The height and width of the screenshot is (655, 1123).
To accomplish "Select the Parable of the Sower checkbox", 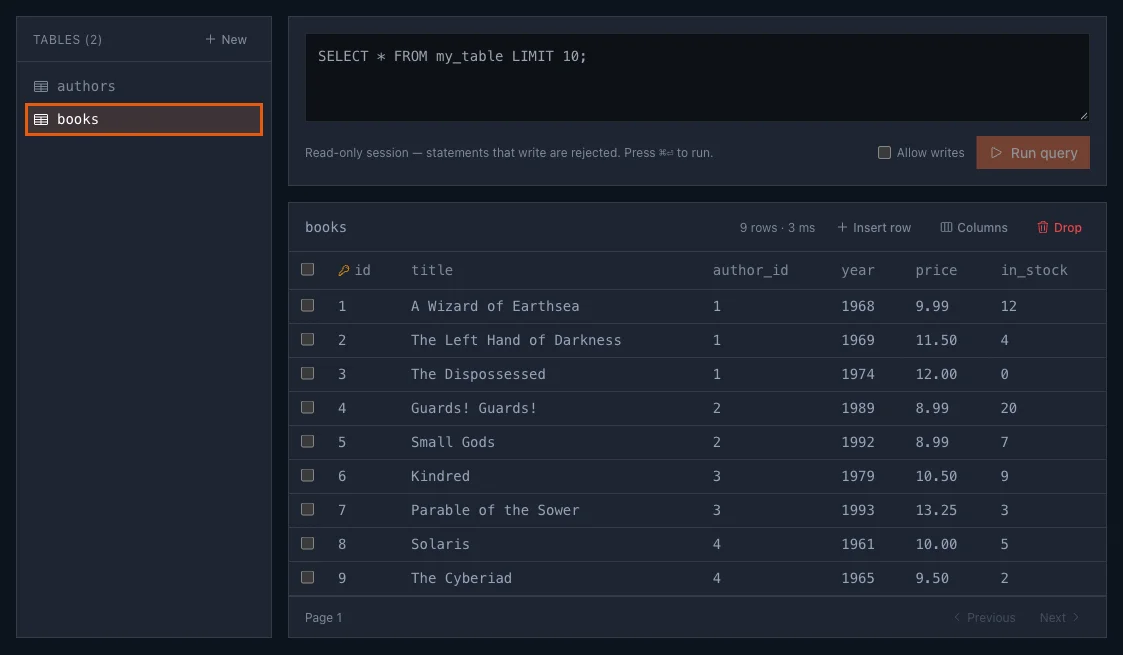I will (307, 509).
